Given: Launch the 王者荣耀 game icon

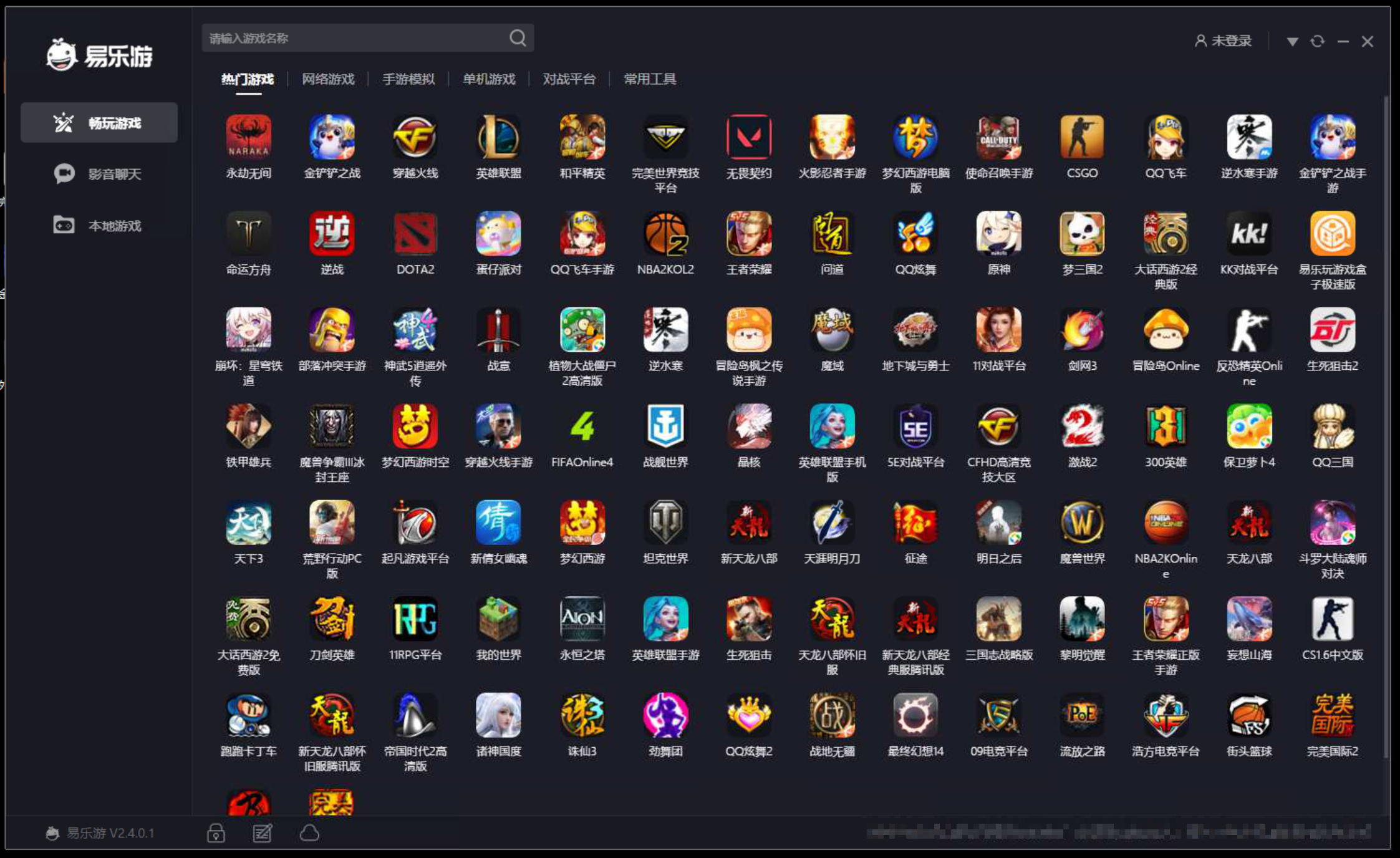Looking at the screenshot, I should [749, 233].
